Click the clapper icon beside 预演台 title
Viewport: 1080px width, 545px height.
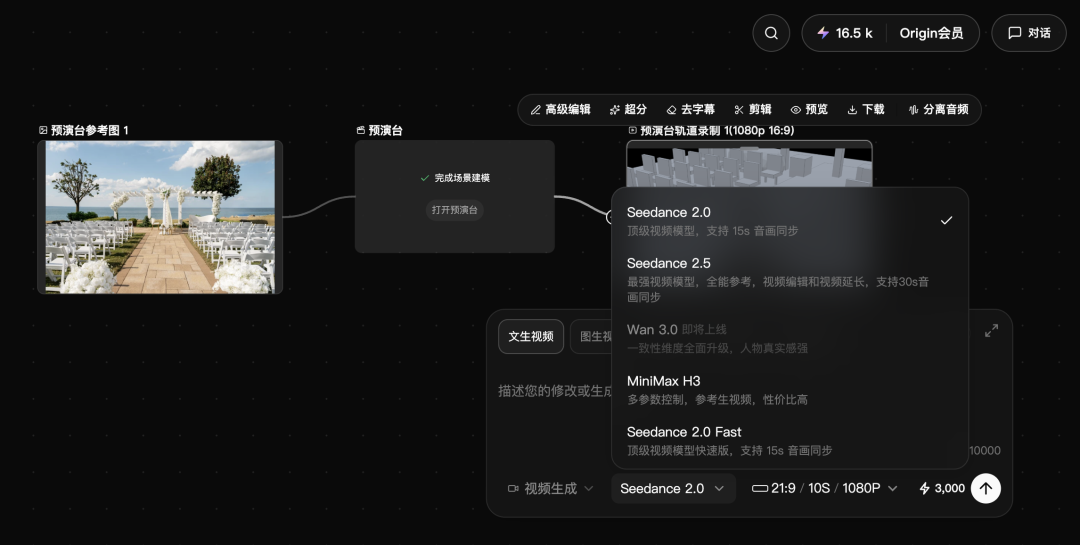[x=360, y=130]
